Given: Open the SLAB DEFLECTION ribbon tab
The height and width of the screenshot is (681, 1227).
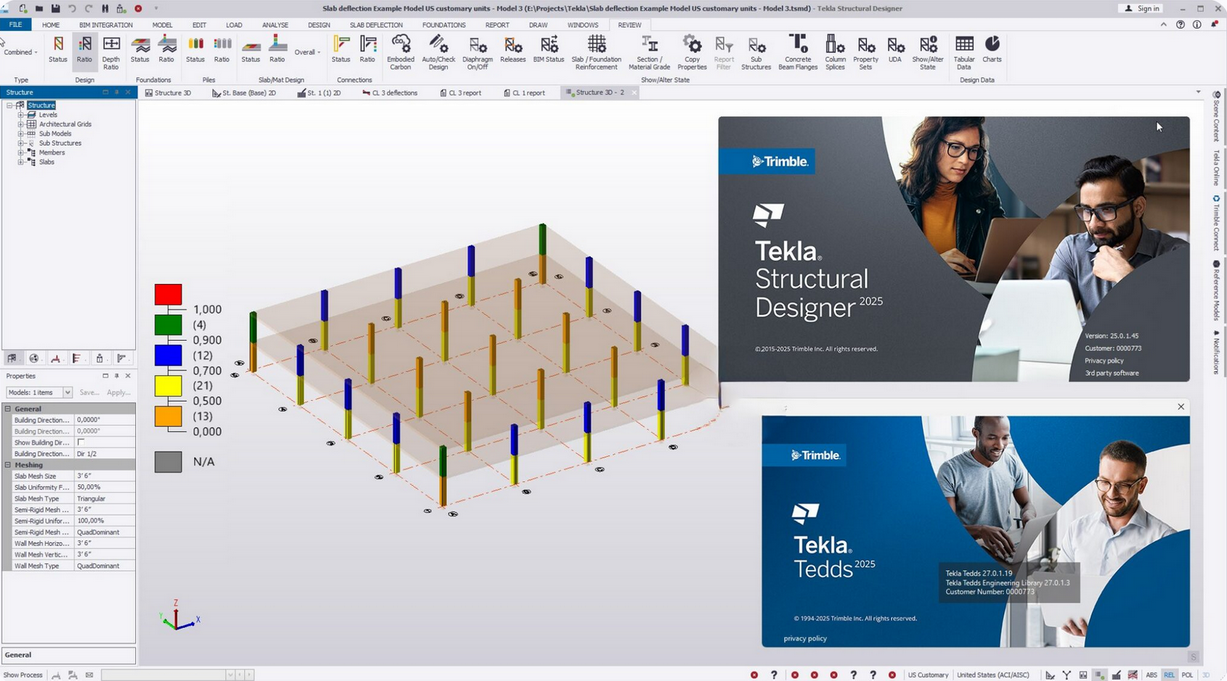Looking at the screenshot, I should pos(376,25).
